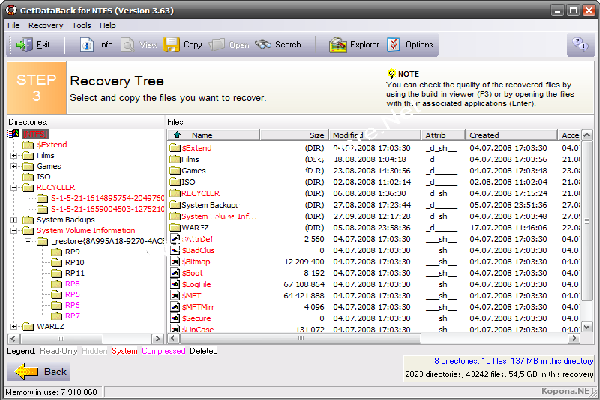
Task: Open the File menu
Action: coord(13,25)
